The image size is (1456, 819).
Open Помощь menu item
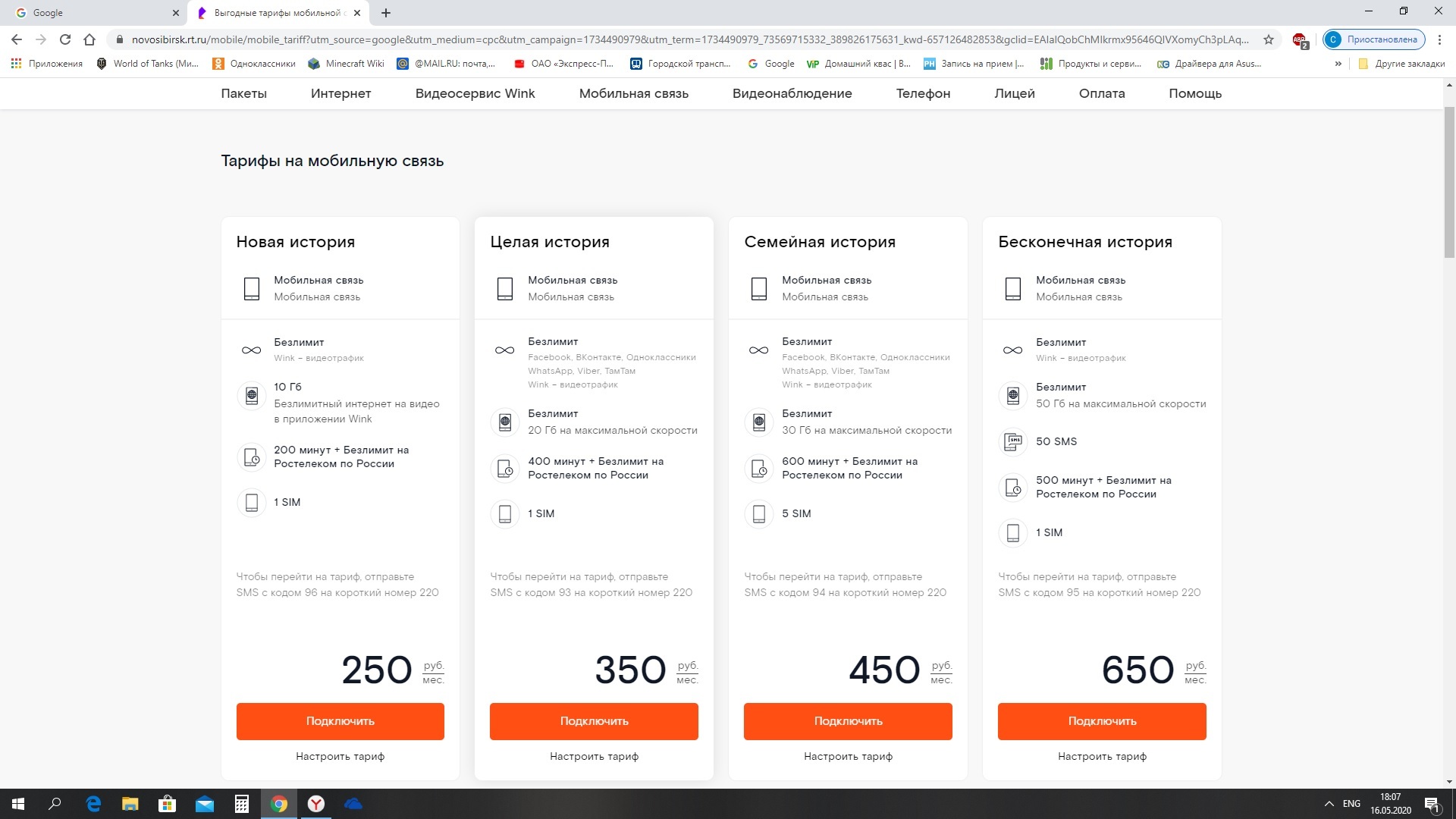pos(1195,93)
